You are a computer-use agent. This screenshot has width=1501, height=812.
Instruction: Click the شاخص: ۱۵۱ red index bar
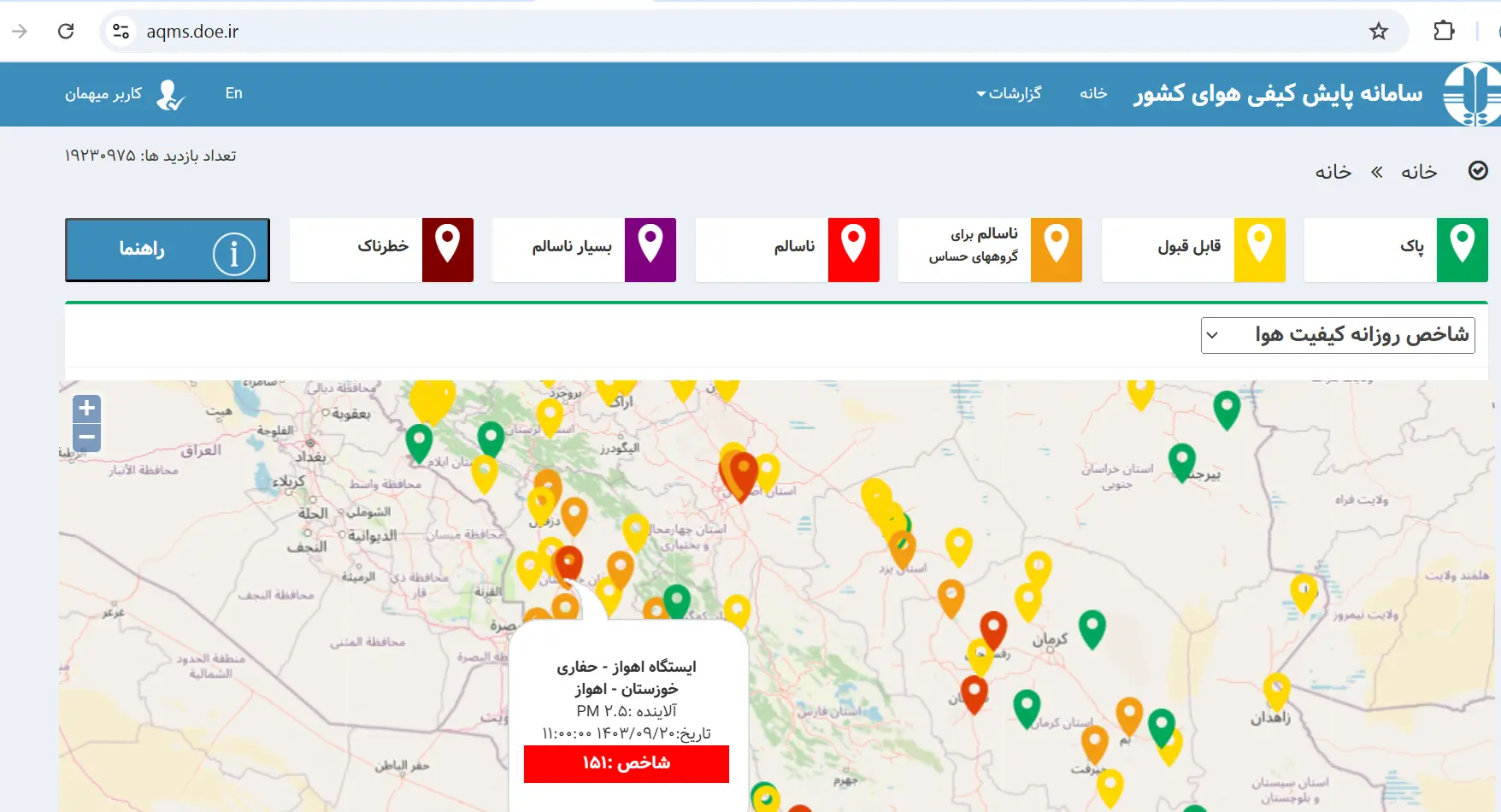click(x=627, y=763)
